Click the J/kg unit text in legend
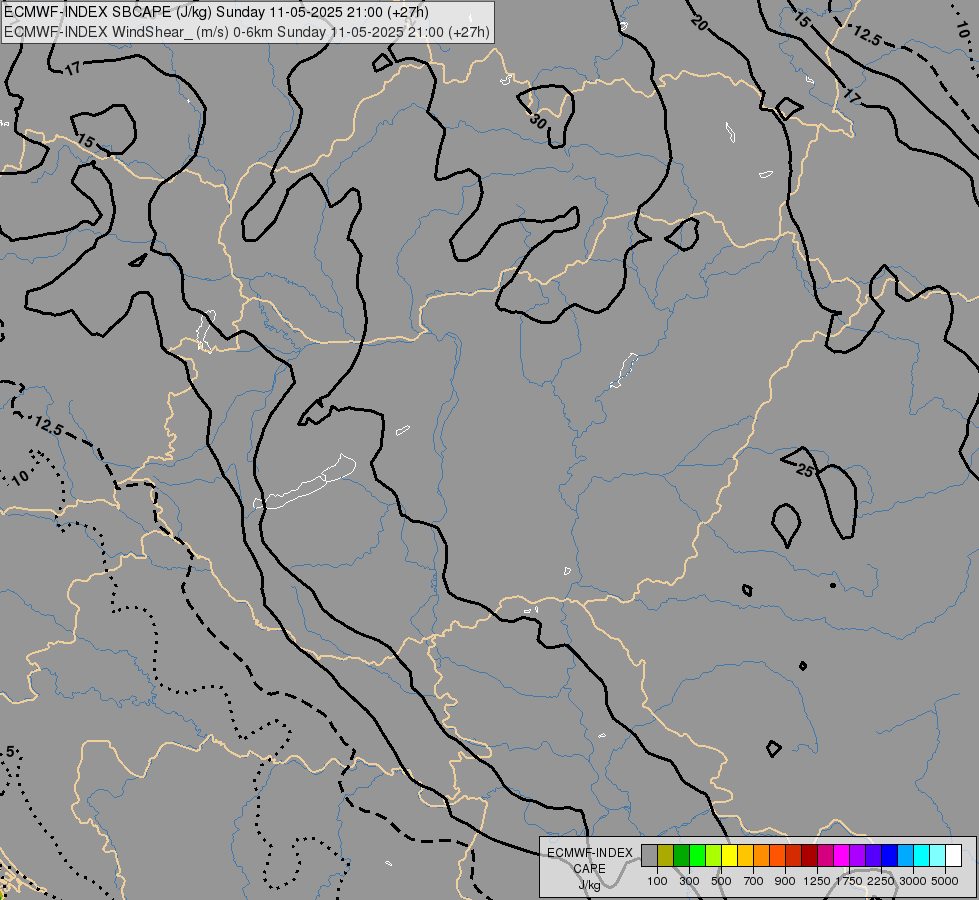979x900 pixels. [589, 885]
